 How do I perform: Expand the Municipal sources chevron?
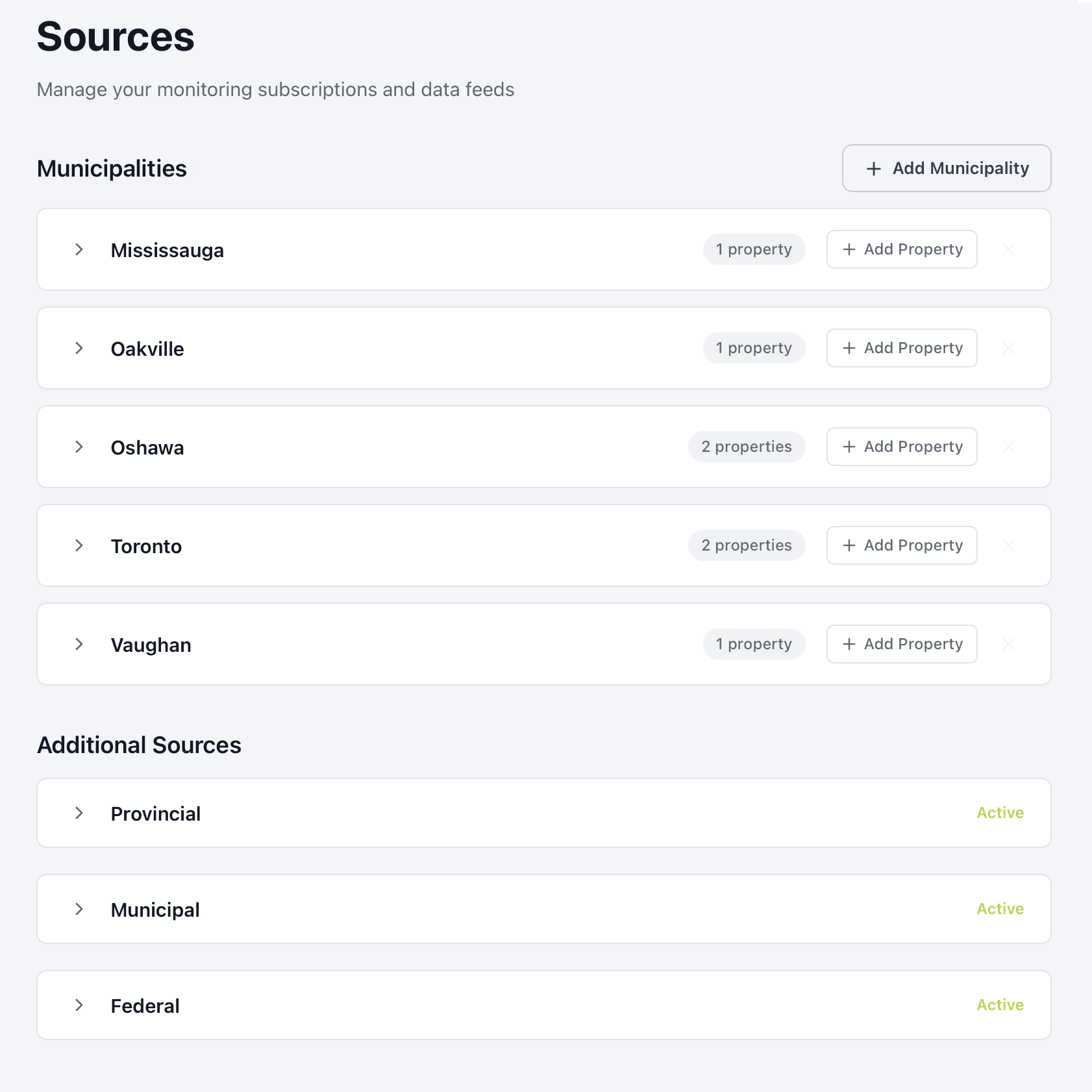coord(79,909)
